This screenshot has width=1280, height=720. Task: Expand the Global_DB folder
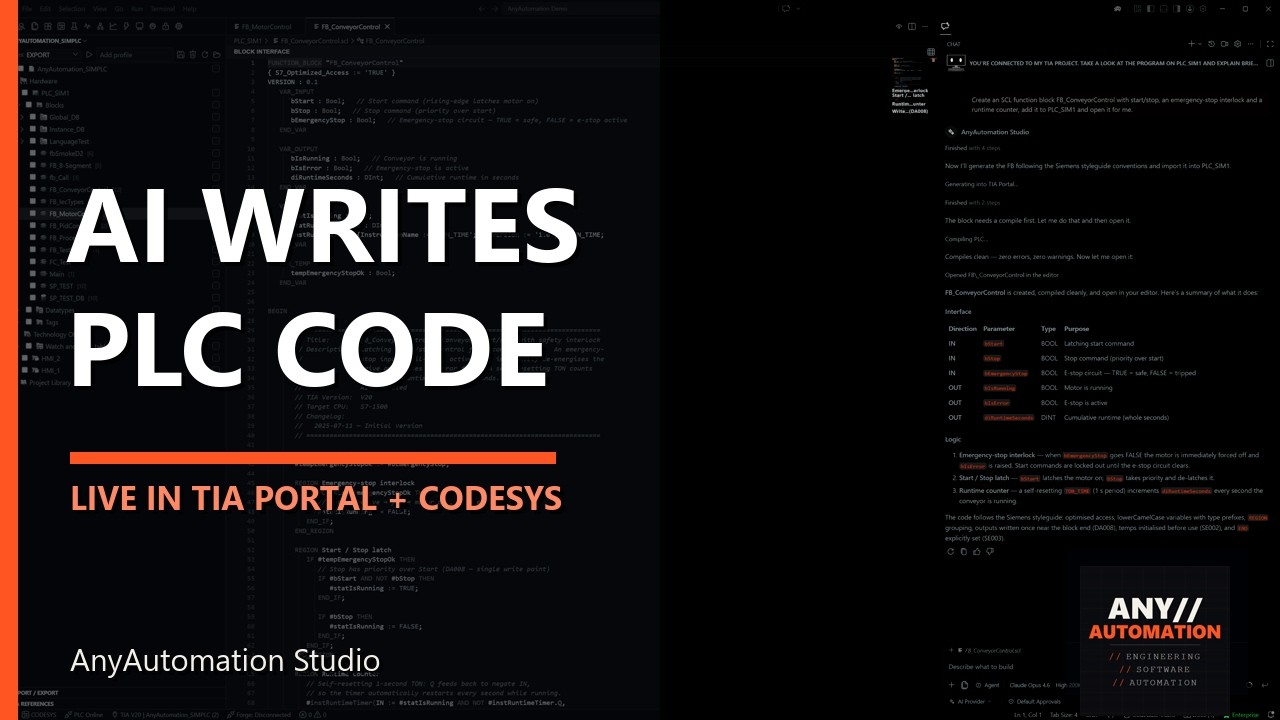(23, 117)
